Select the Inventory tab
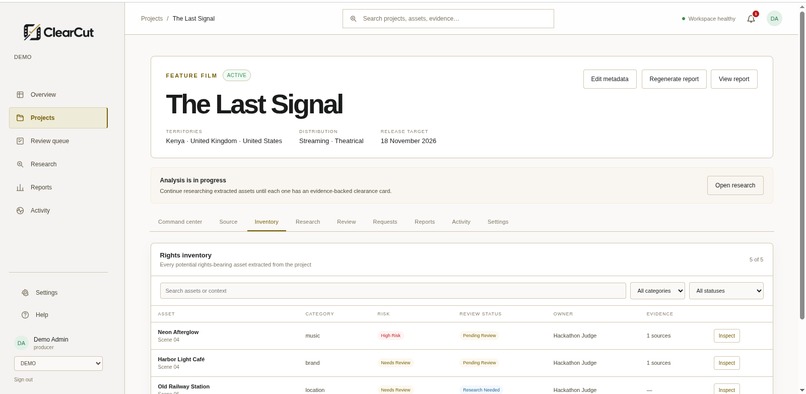 click(x=266, y=222)
